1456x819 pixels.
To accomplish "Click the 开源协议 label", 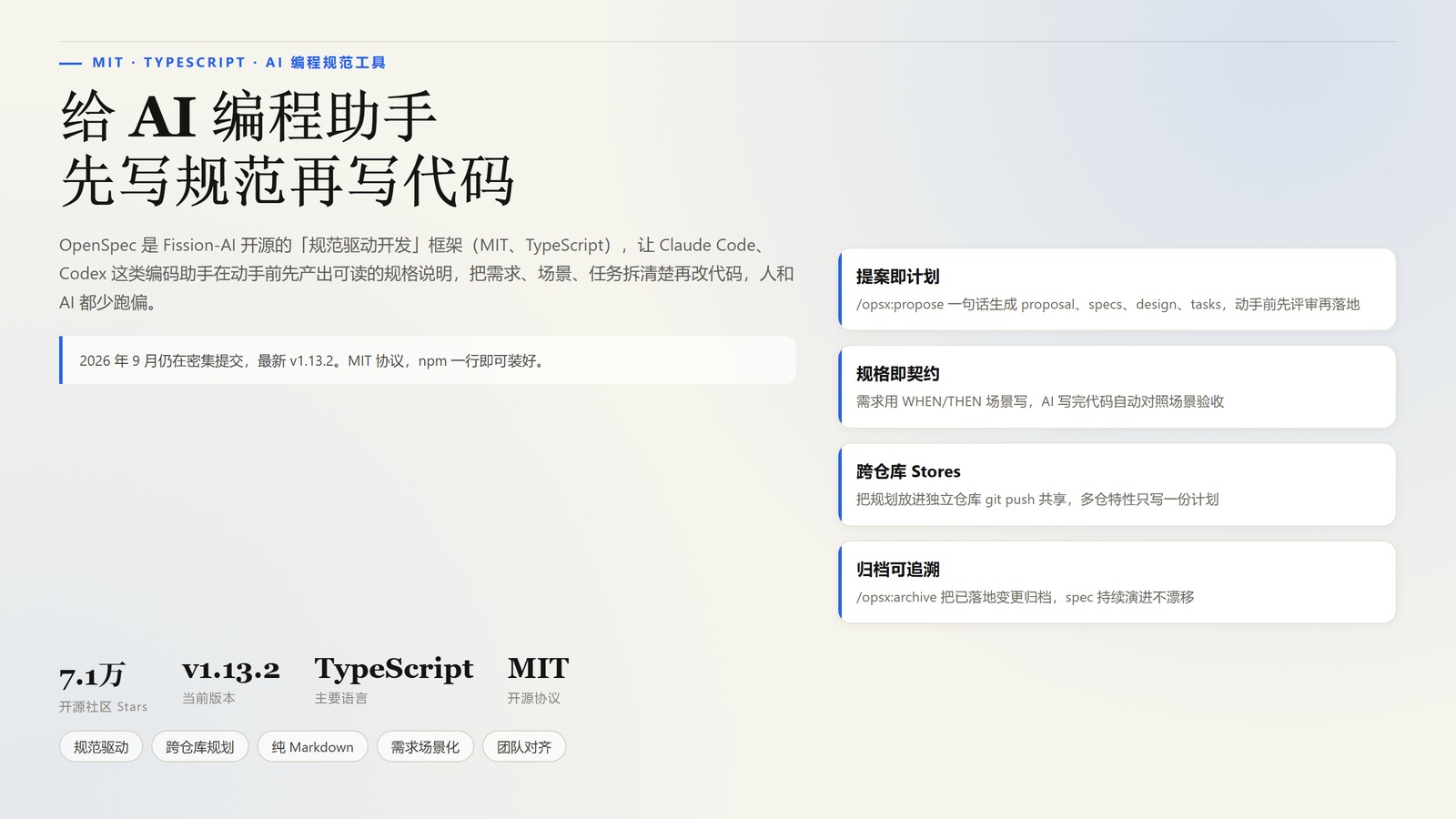I will [x=534, y=698].
